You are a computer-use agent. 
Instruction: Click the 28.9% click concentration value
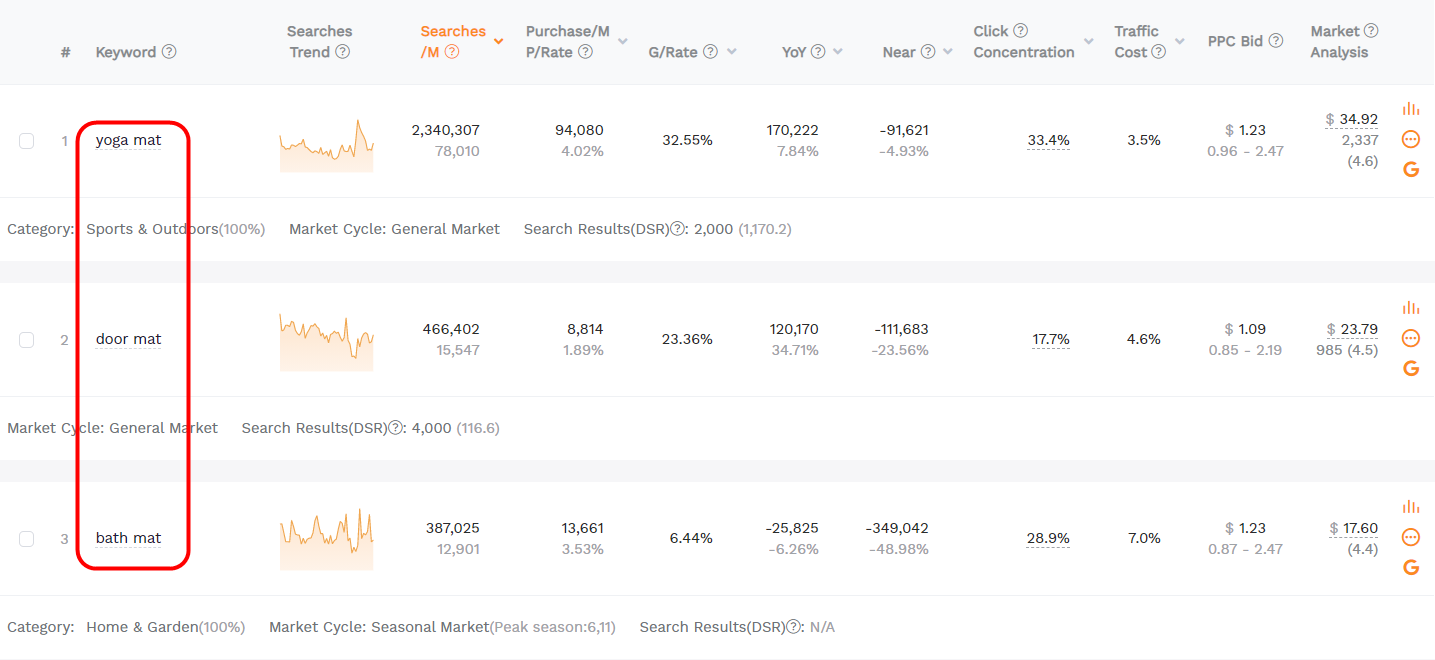[x=1048, y=539]
